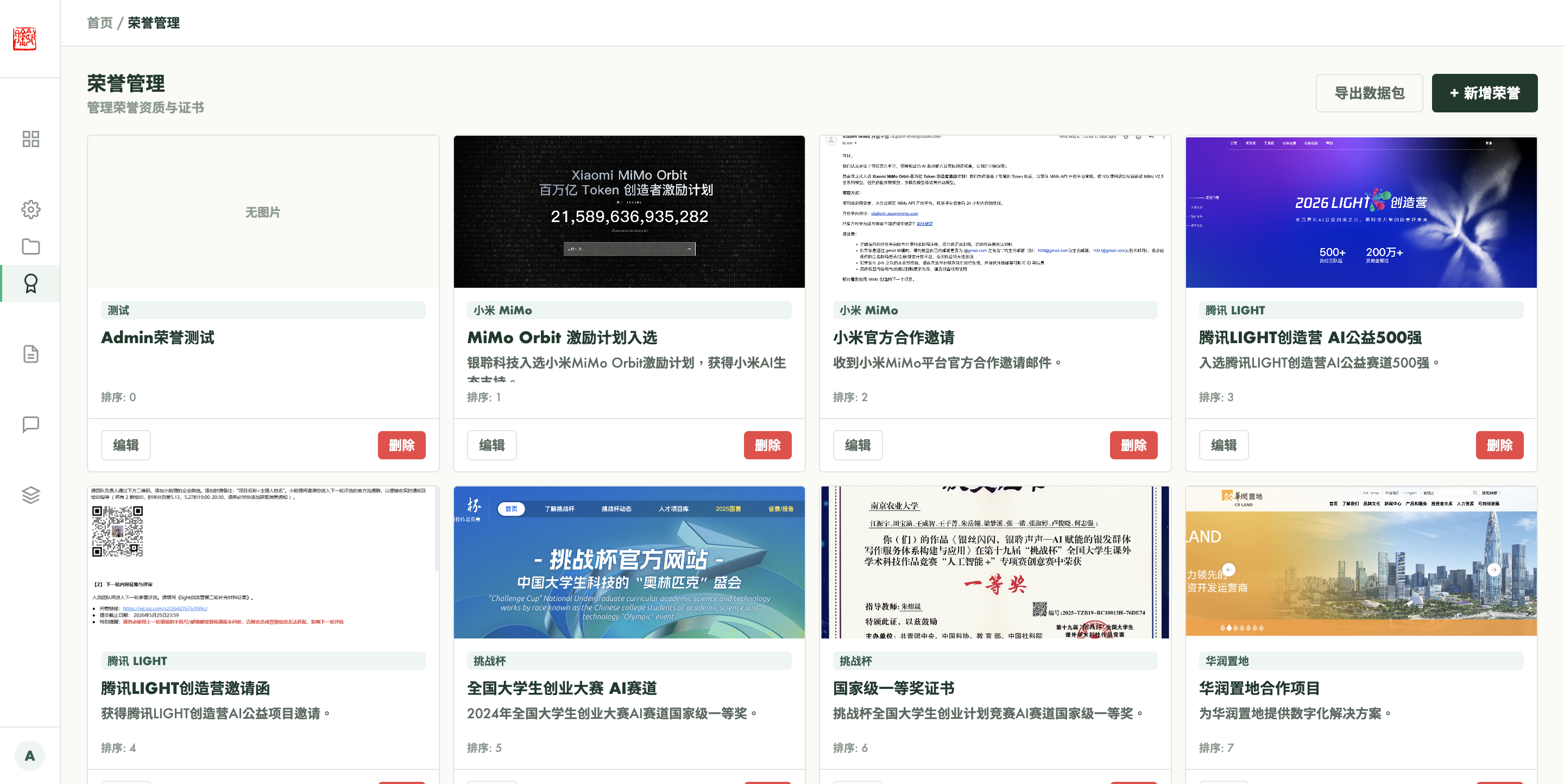Viewport: 1564px width, 784px height.
Task: Click the description 为华润置地提供数字化解决方案
Action: [x=1295, y=713]
